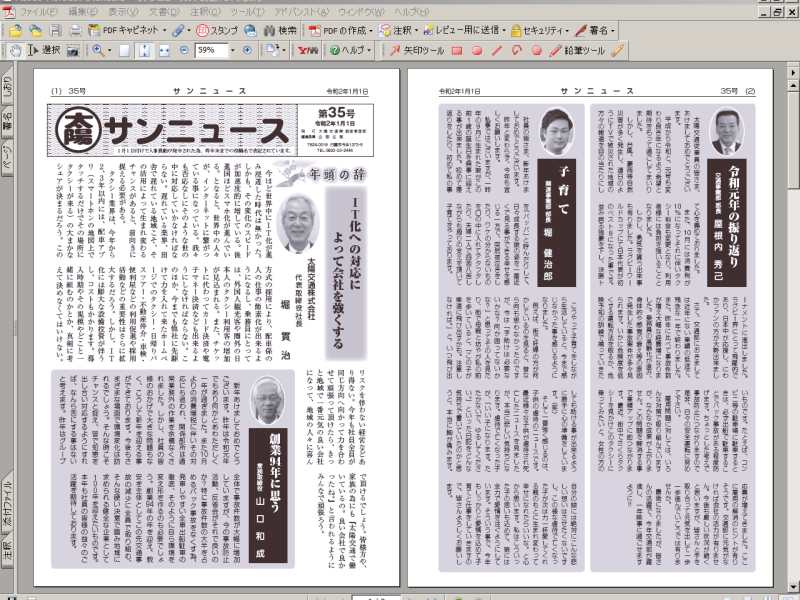
Task: Select the red Rectangle drawing tool
Action: (x=457, y=50)
